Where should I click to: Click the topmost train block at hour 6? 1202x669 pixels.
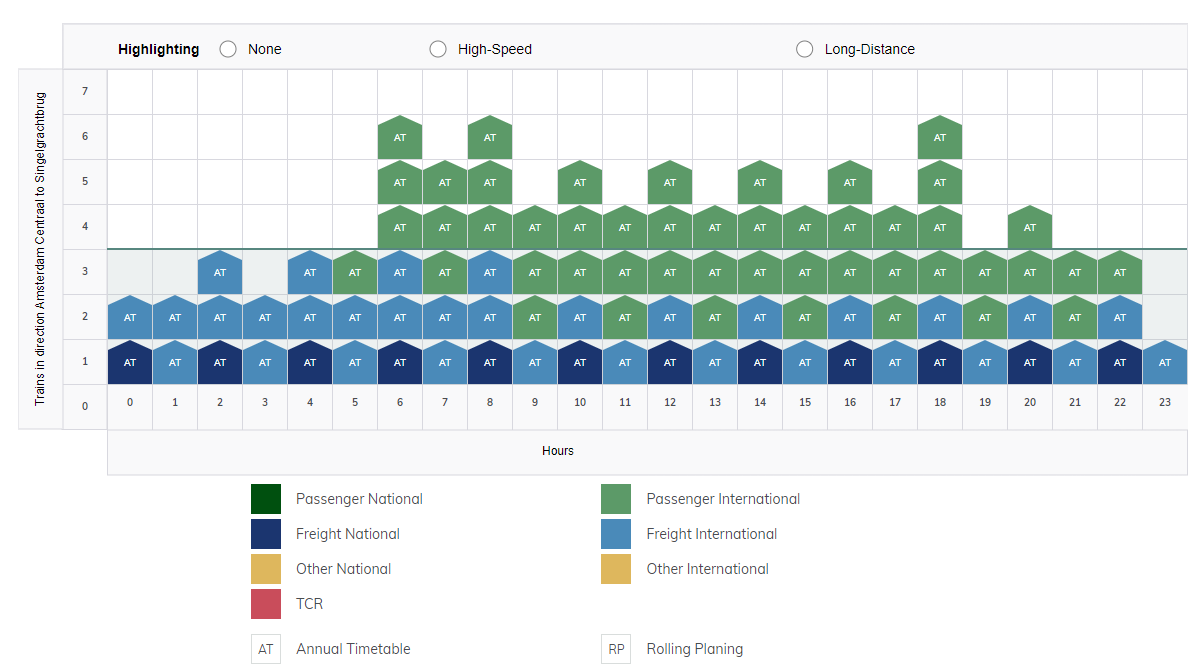tap(400, 138)
